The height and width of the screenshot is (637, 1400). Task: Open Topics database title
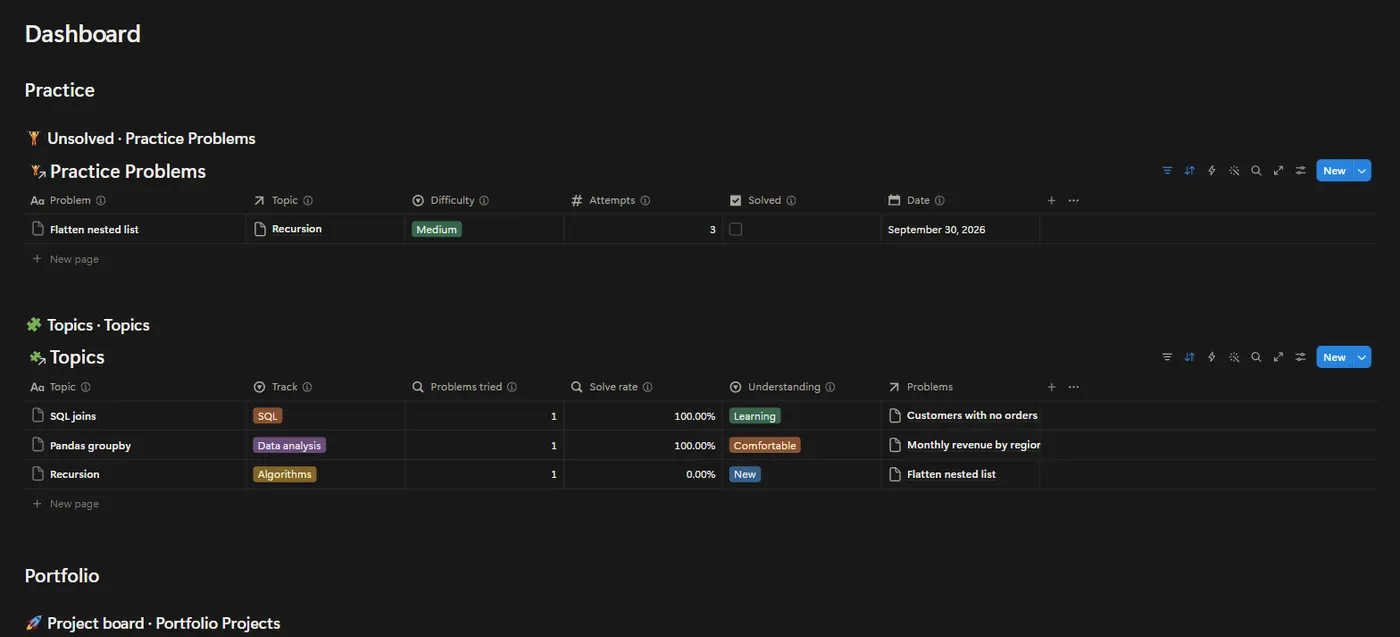pos(77,357)
